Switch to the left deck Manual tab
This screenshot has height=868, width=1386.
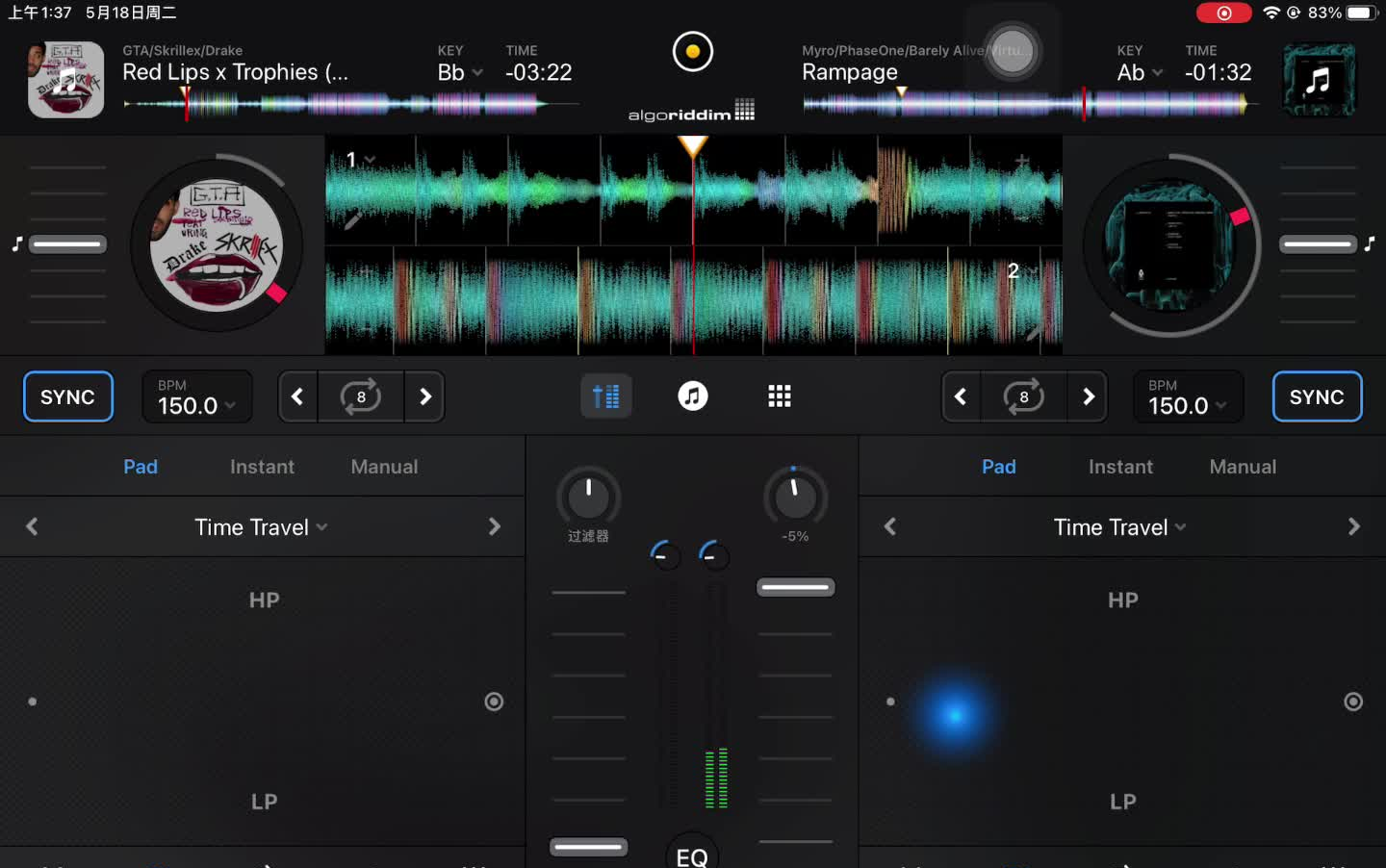click(x=384, y=467)
